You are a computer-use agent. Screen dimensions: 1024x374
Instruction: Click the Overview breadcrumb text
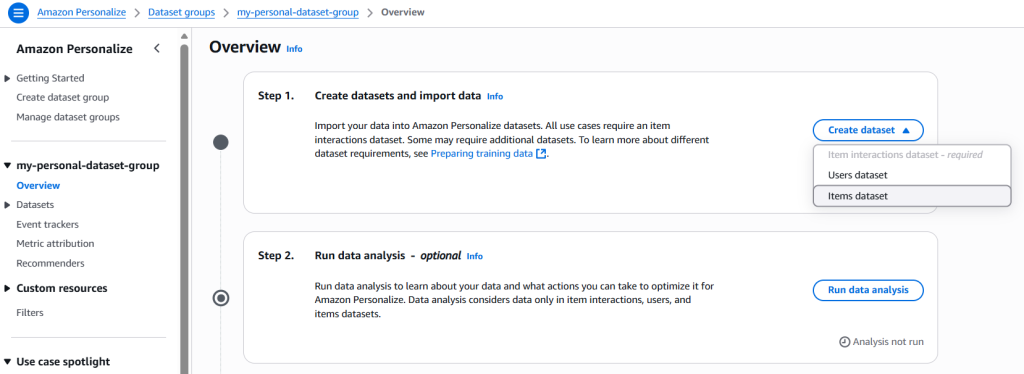pyautogui.click(x=402, y=12)
